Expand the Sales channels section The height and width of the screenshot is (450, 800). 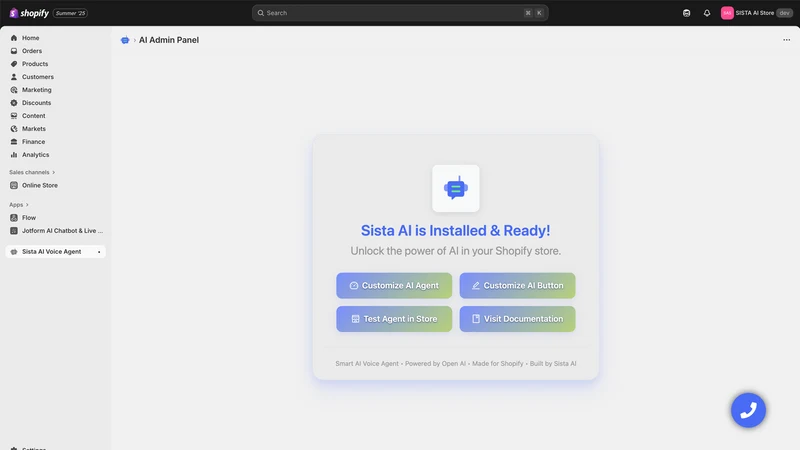[x=32, y=172]
